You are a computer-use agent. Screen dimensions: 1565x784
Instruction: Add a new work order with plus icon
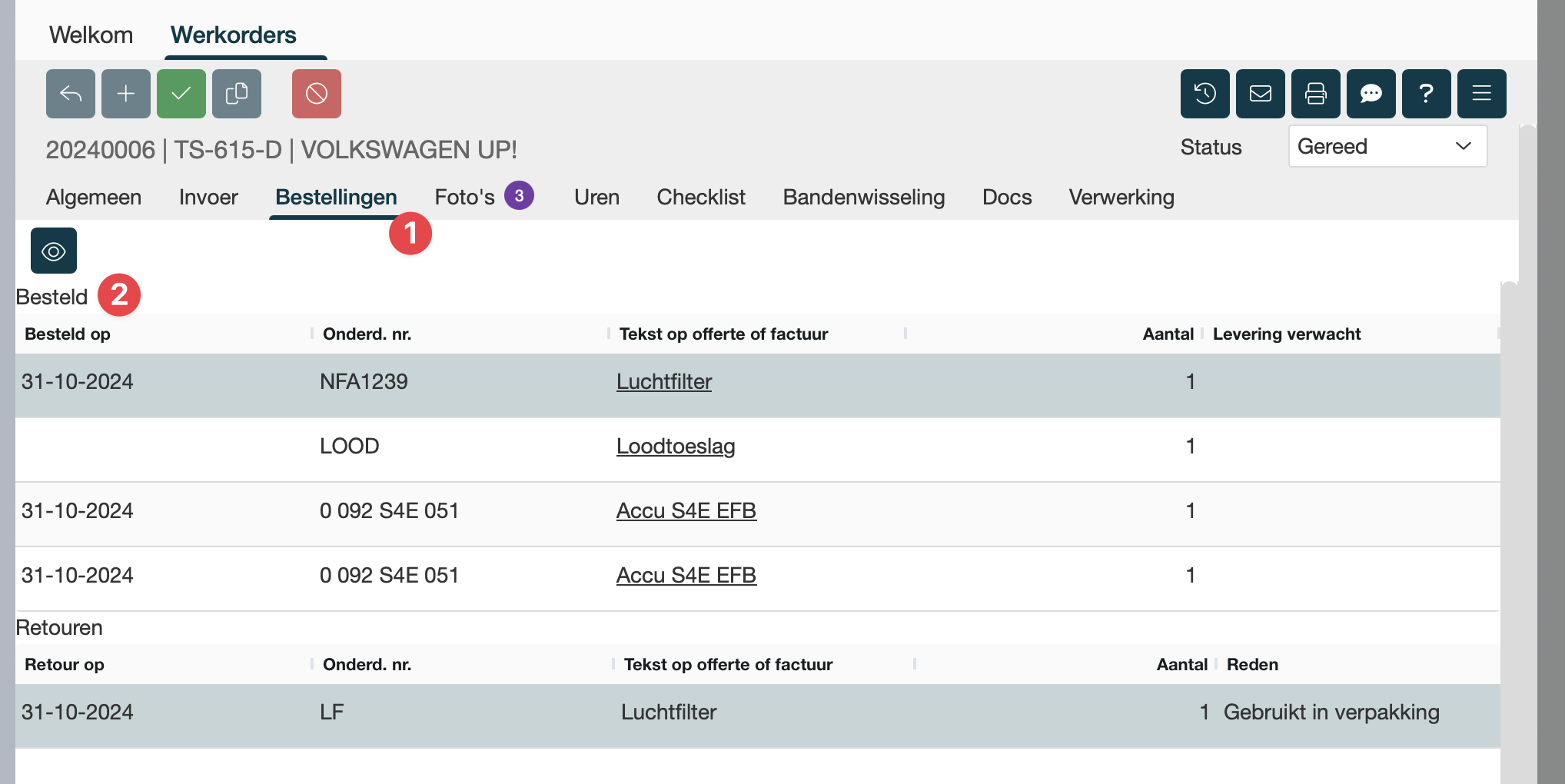(126, 94)
